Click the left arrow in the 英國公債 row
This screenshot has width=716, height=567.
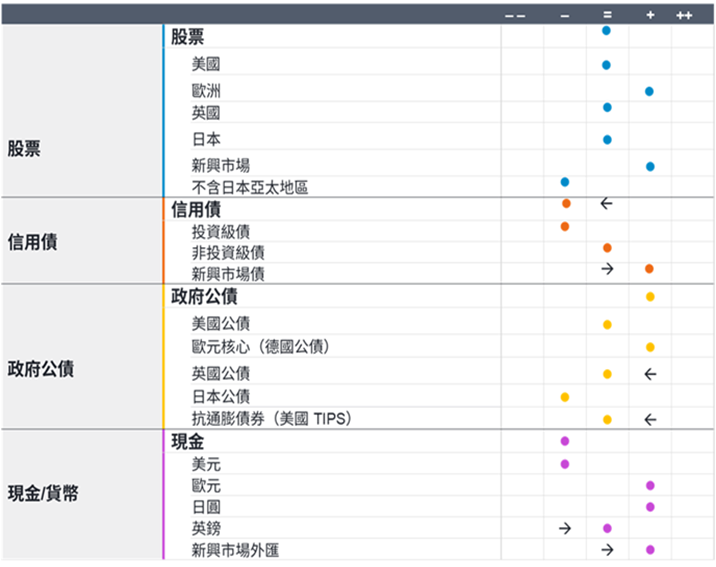pos(650,374)
